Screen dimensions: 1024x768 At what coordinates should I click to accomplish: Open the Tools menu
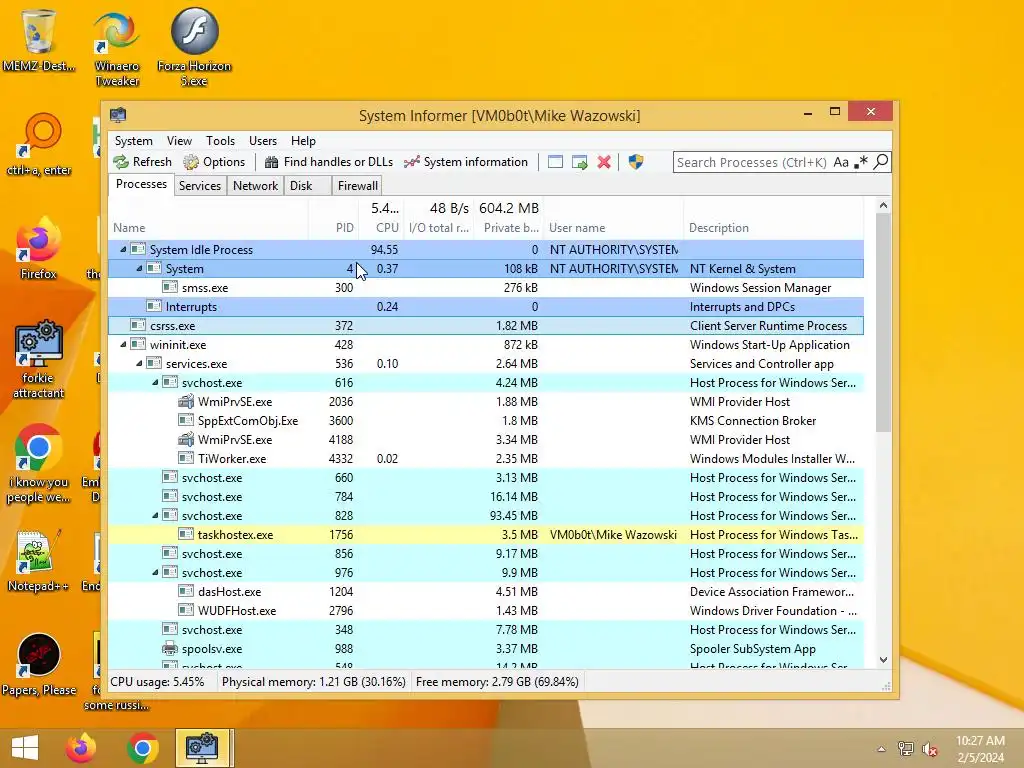coord(220,141)
